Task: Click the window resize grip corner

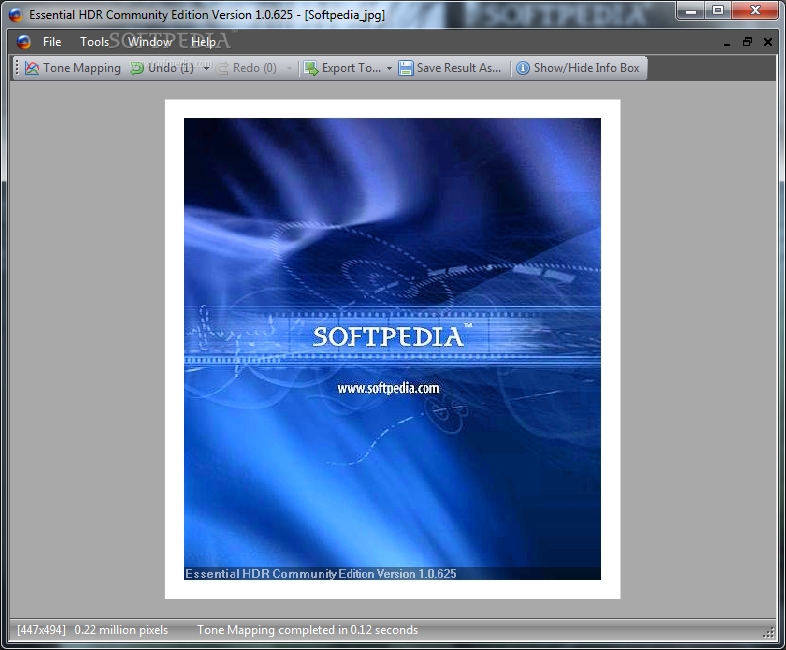Action: (768, 633)
